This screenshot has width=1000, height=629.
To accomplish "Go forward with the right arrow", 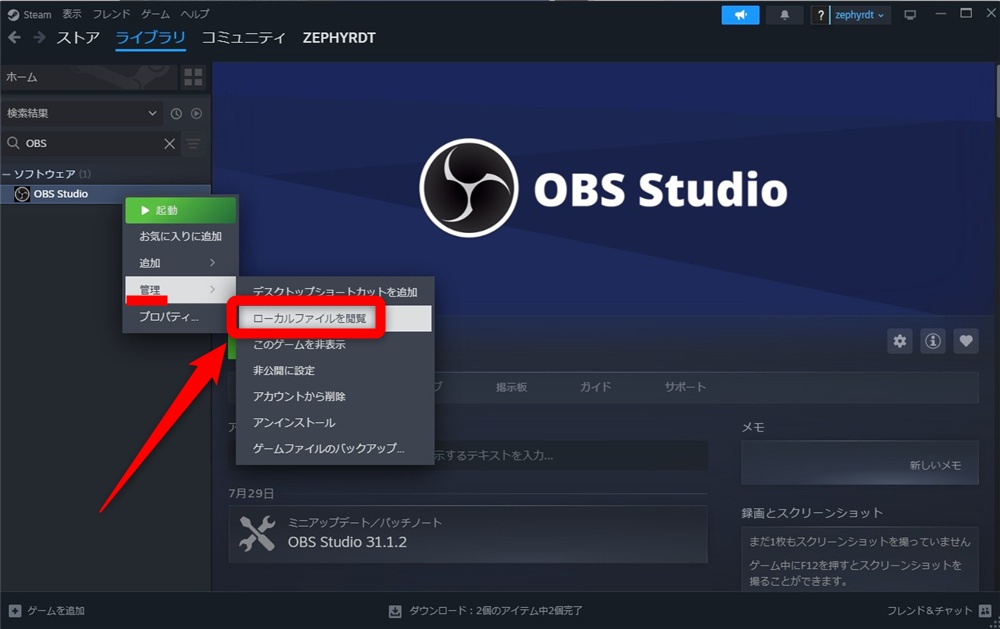I will pyautogui.click(x=40, y=38).
